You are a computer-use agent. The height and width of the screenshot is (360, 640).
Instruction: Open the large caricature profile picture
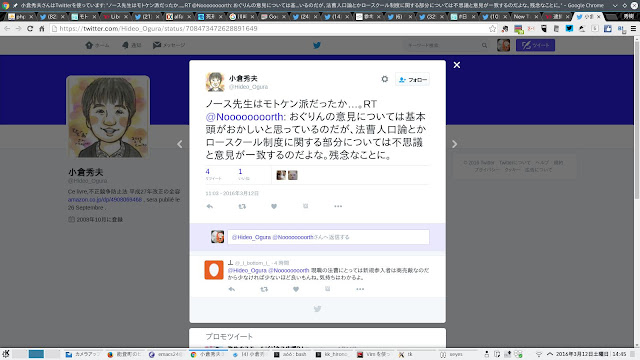[108, 117]
